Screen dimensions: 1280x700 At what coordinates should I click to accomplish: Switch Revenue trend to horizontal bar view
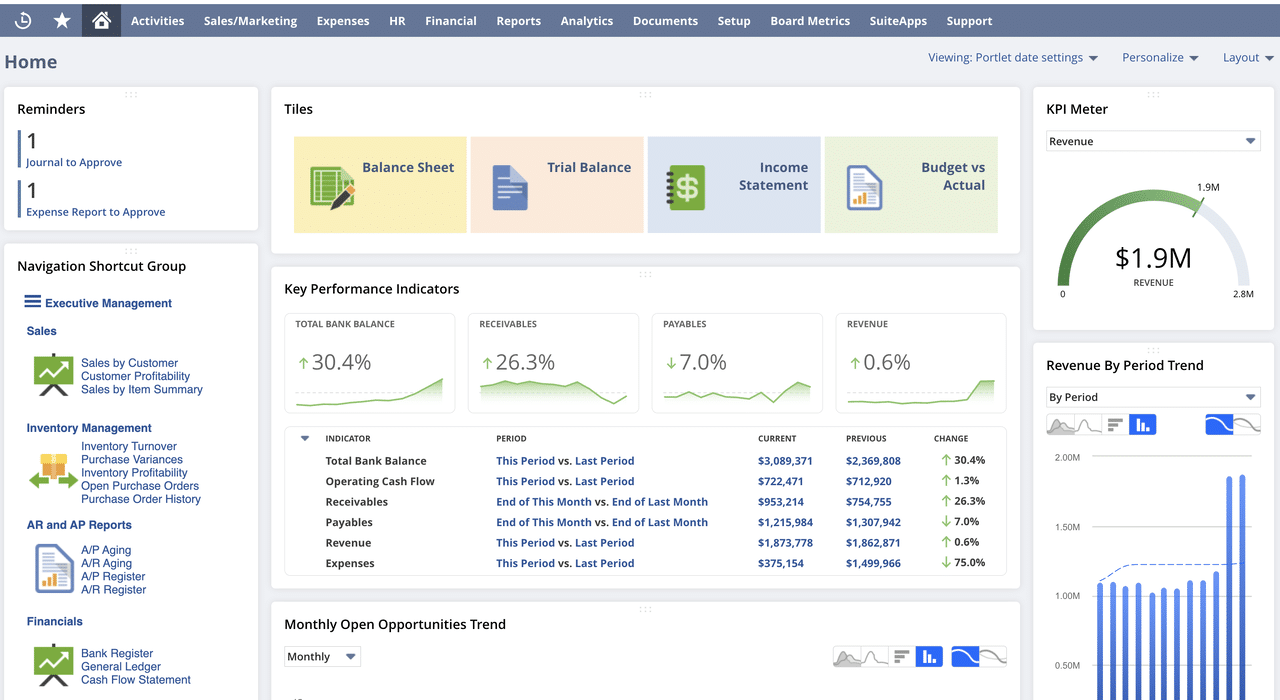point(1115,424)
